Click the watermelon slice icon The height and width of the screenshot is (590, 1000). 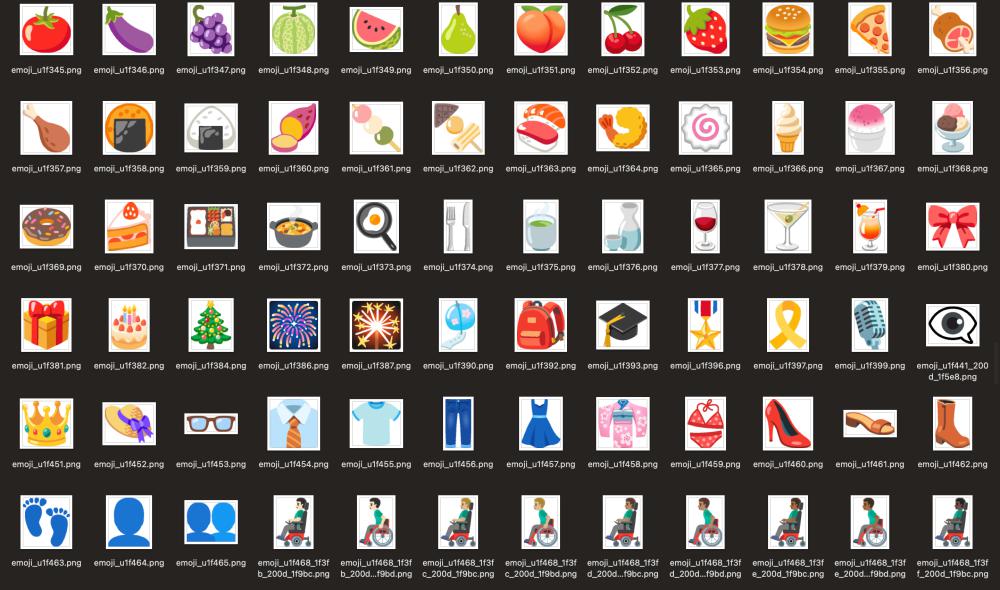(x=376, y=30)
